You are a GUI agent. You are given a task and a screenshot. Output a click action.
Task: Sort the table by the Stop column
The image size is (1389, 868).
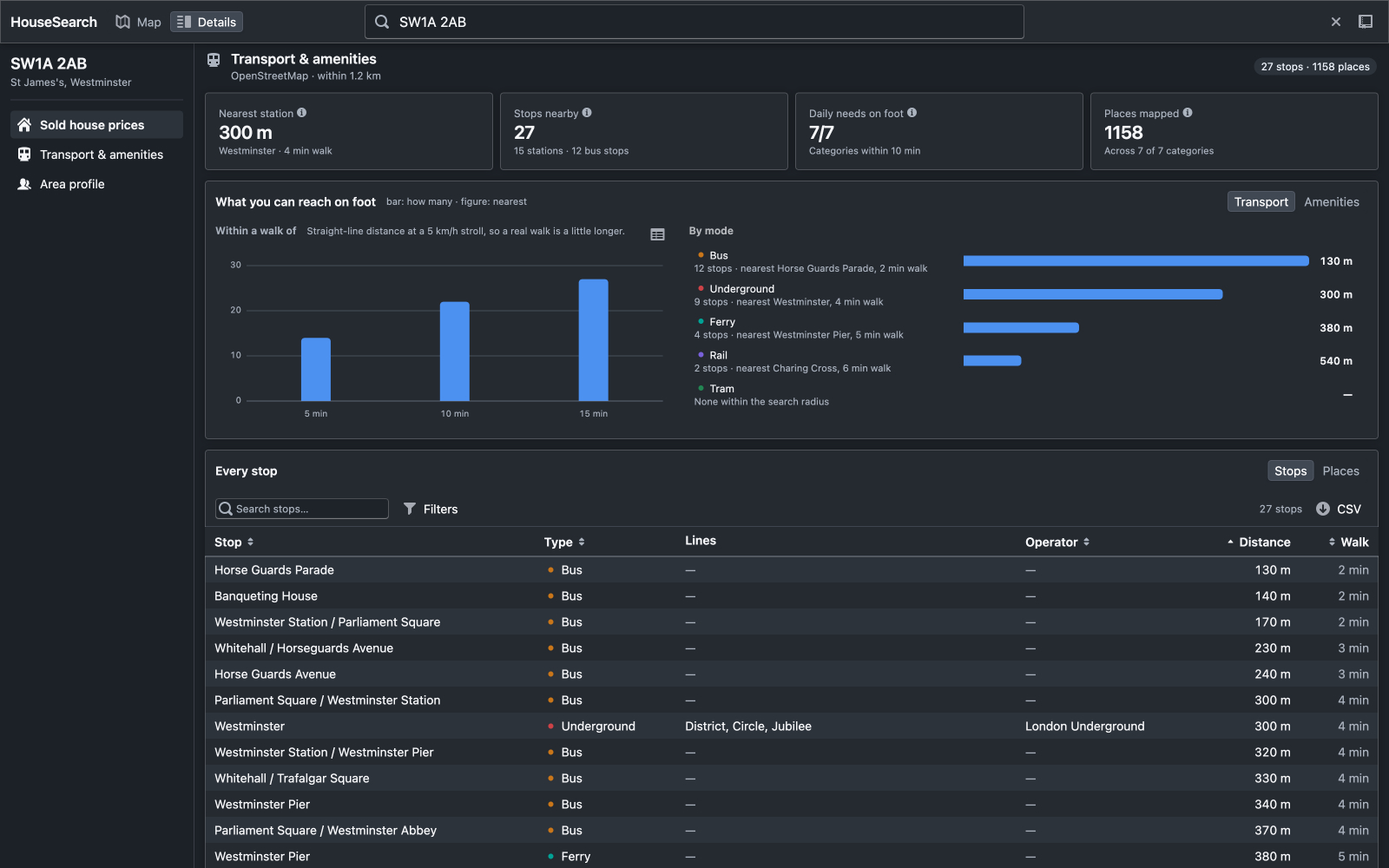pos(234,542)
